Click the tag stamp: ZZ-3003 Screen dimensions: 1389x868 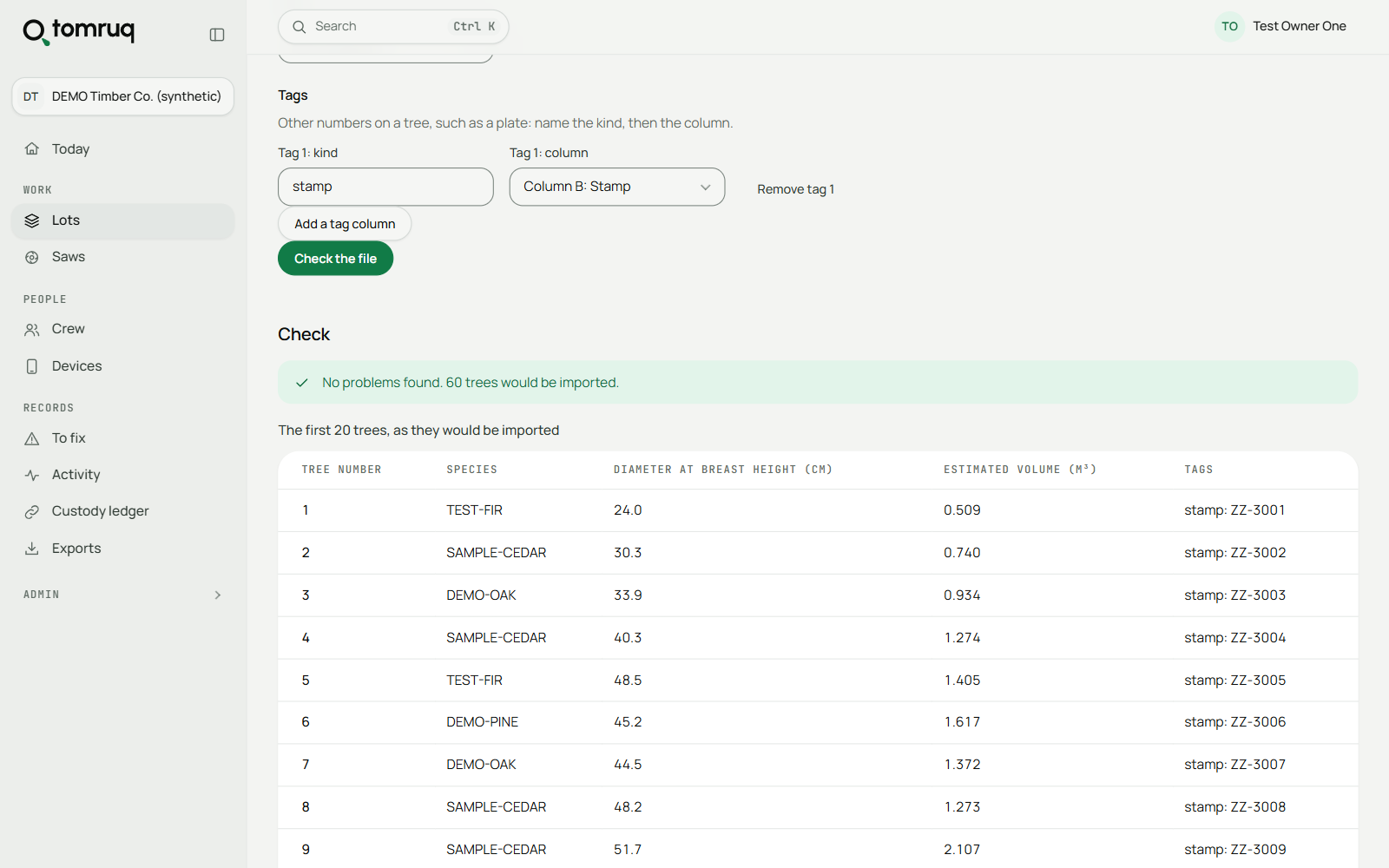tap(1234, 595)
